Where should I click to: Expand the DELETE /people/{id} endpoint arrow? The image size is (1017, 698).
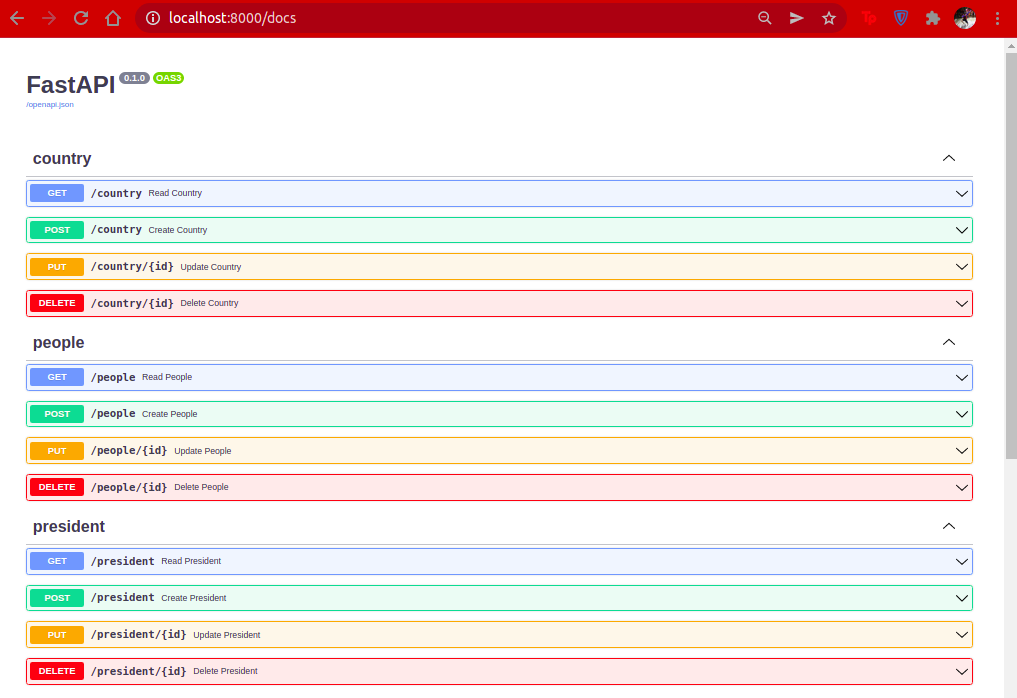coord(962,488)
